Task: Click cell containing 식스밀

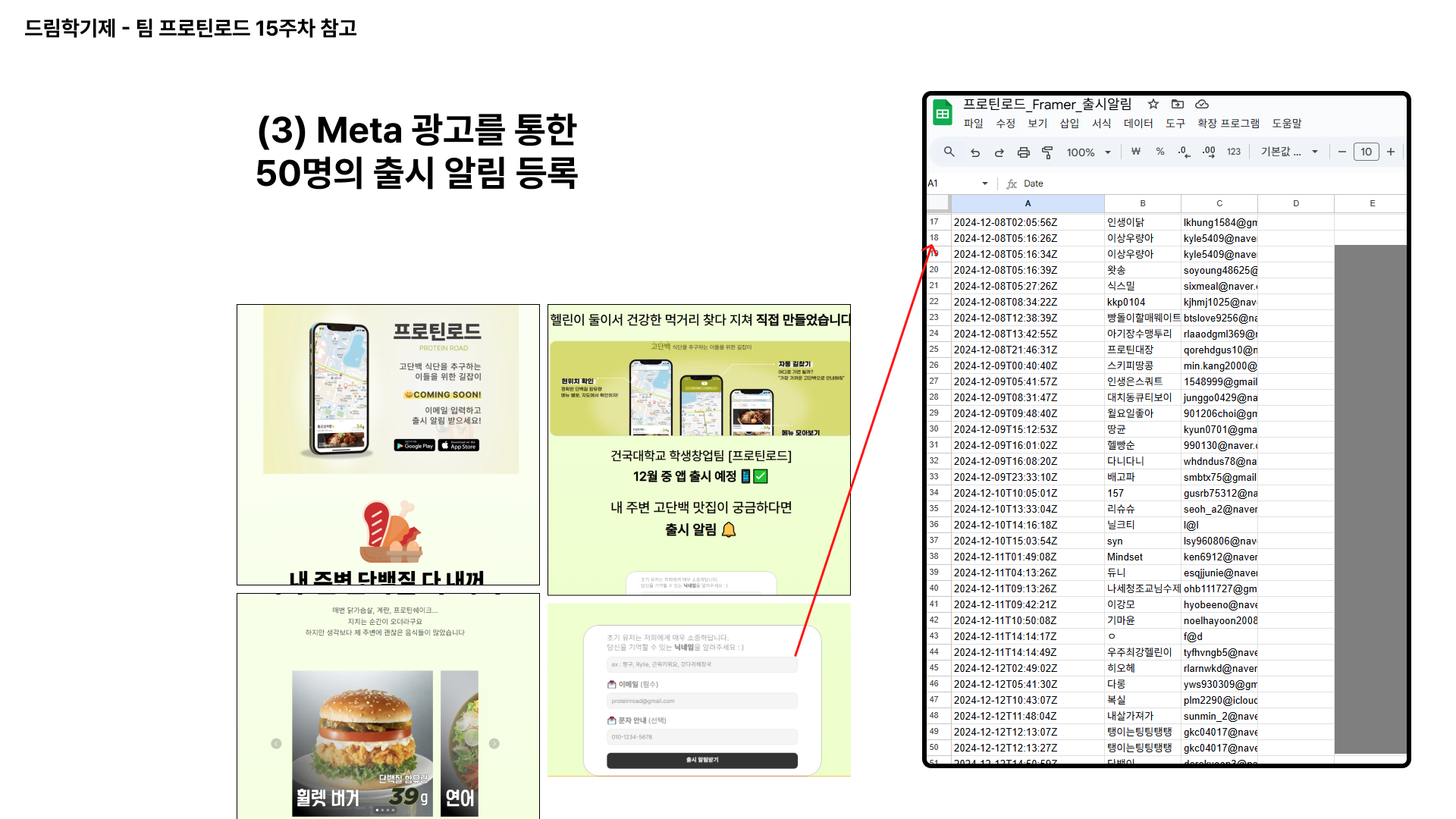Action: click(1143, 286)
